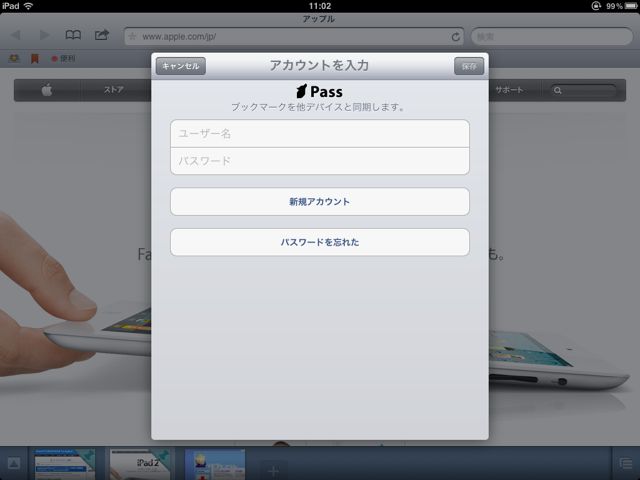The width and height of the screenshot is (640, 480).
Task: Tap the ブックマークを他デバイスと同期します text
Action: 318,107
